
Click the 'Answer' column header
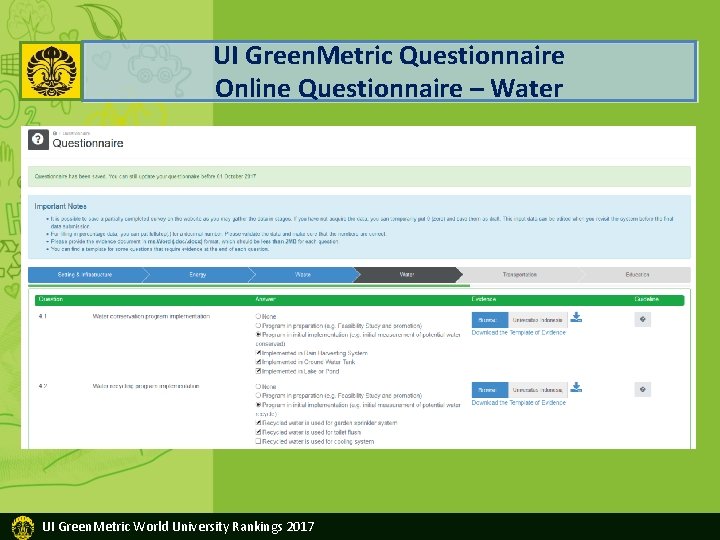click(x=265, y=299)
